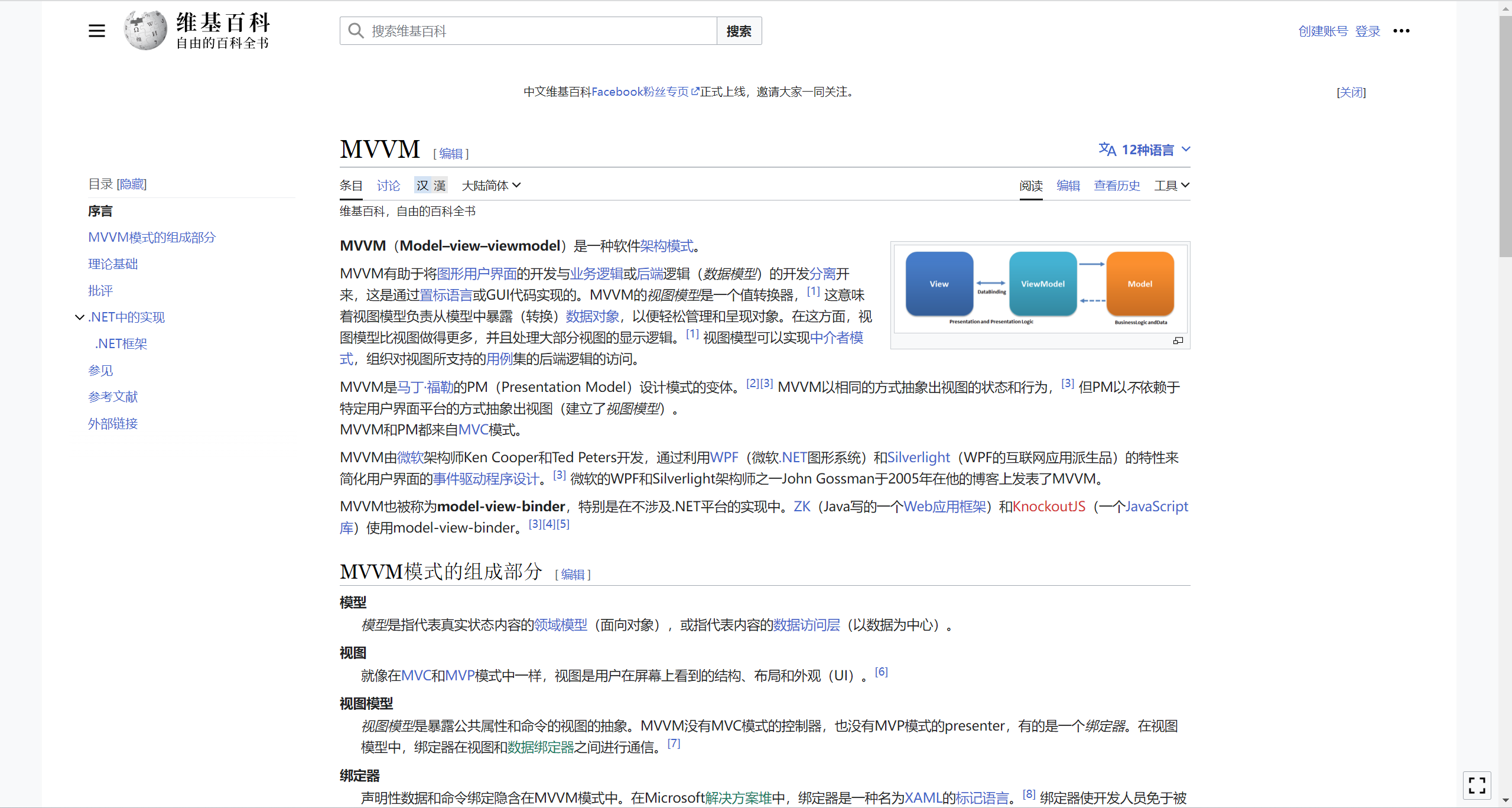Jump to 批评 in contents
The width and height of the screenshot is (1512, 808).
click(100, 291)
